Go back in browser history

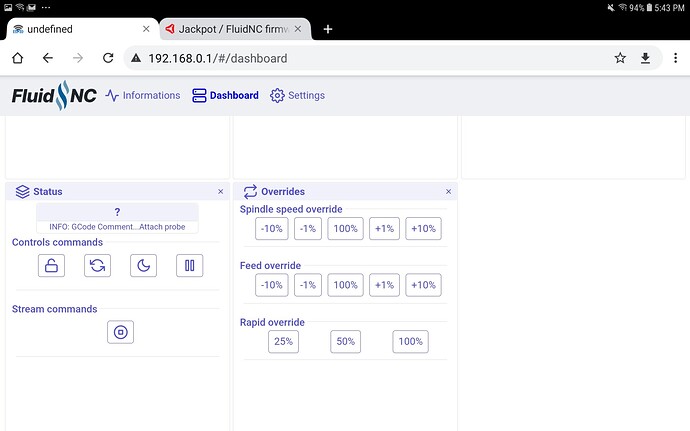click(x=48, y=58)
